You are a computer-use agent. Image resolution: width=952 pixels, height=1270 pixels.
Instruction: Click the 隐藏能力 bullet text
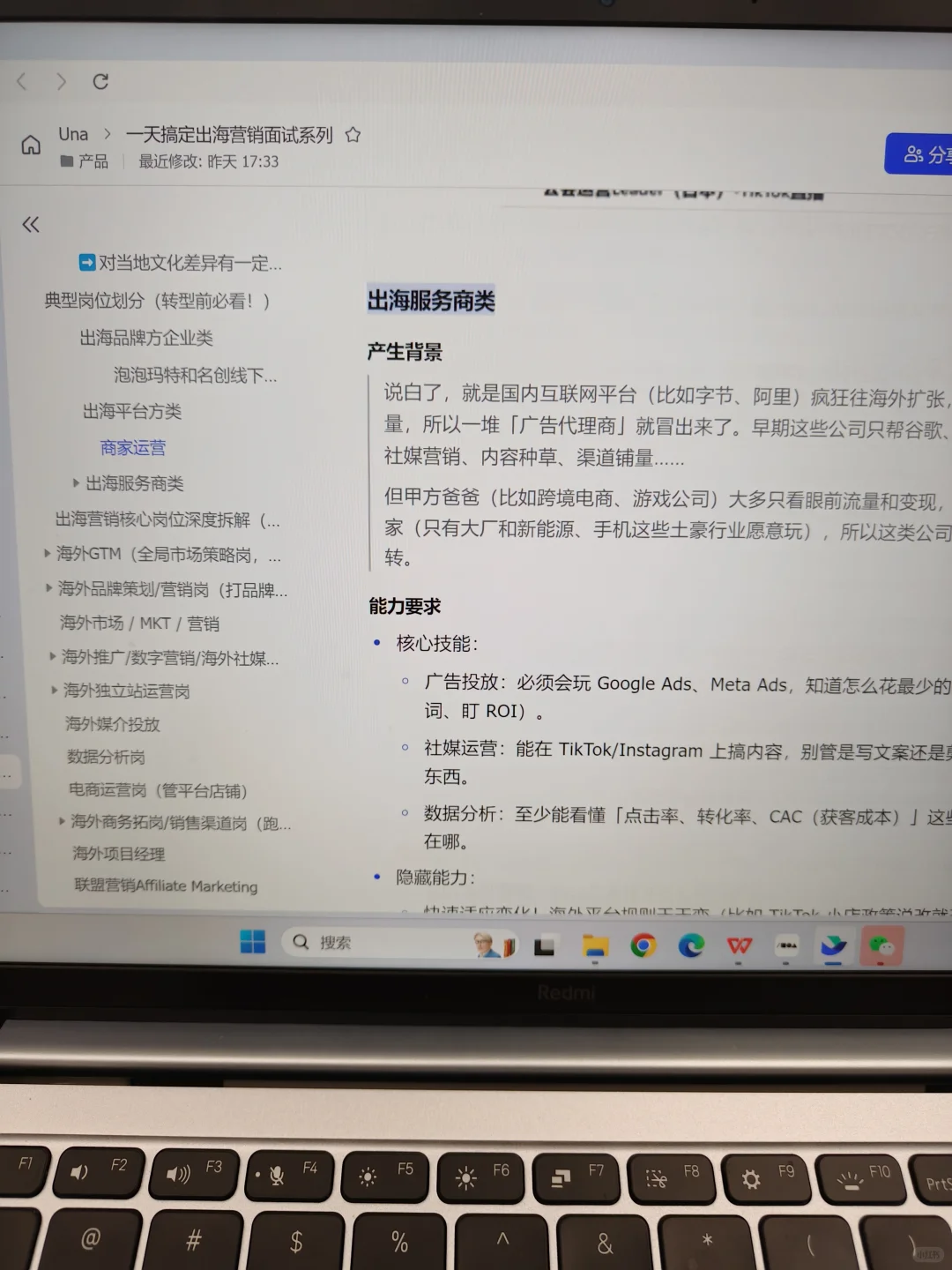pyautogui.click(x=435, y=878)
